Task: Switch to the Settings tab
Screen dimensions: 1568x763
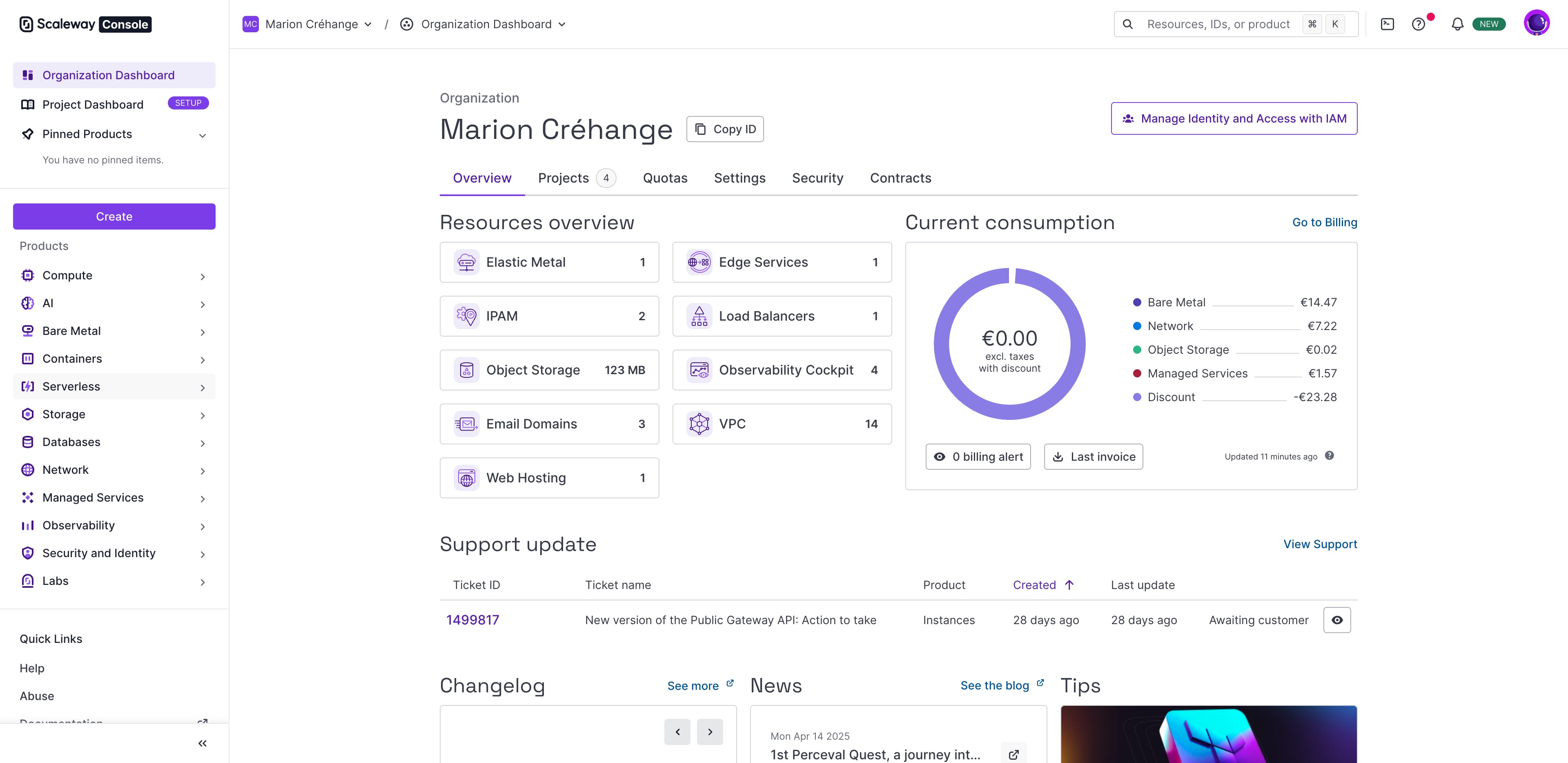Action: click(739, 178)
